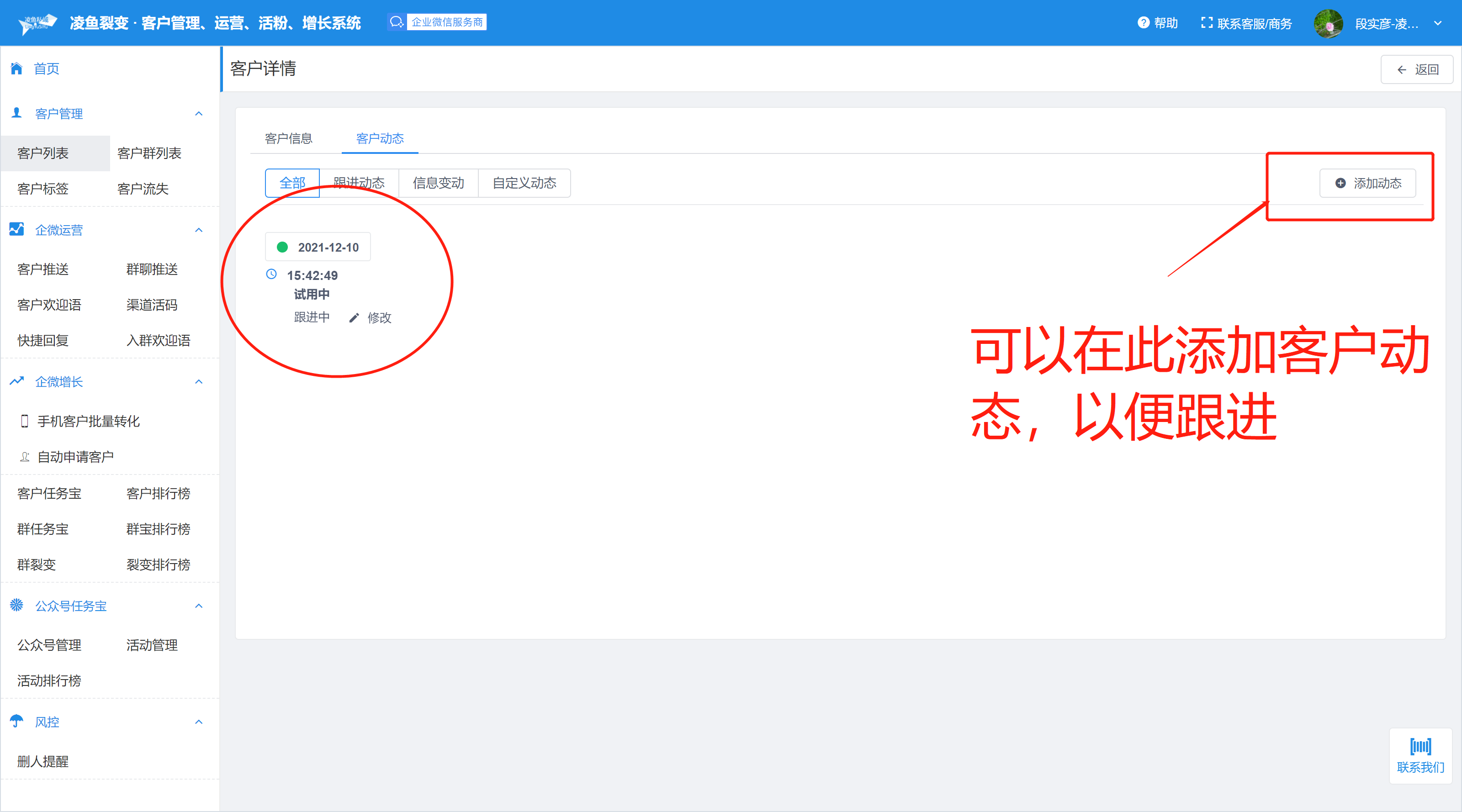
Task: Collapse the 客户管理 sidebar section
Action: tap(199, 113)
